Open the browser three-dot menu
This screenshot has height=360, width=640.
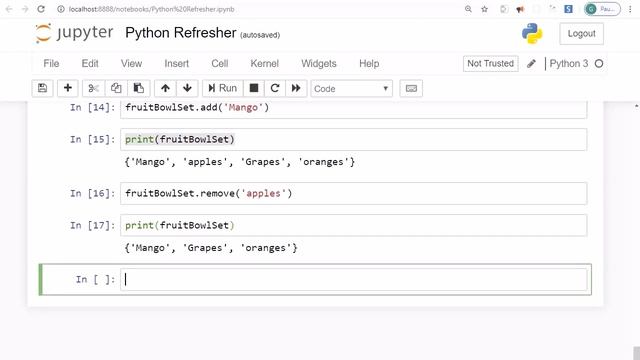click(x=631, y=9)
